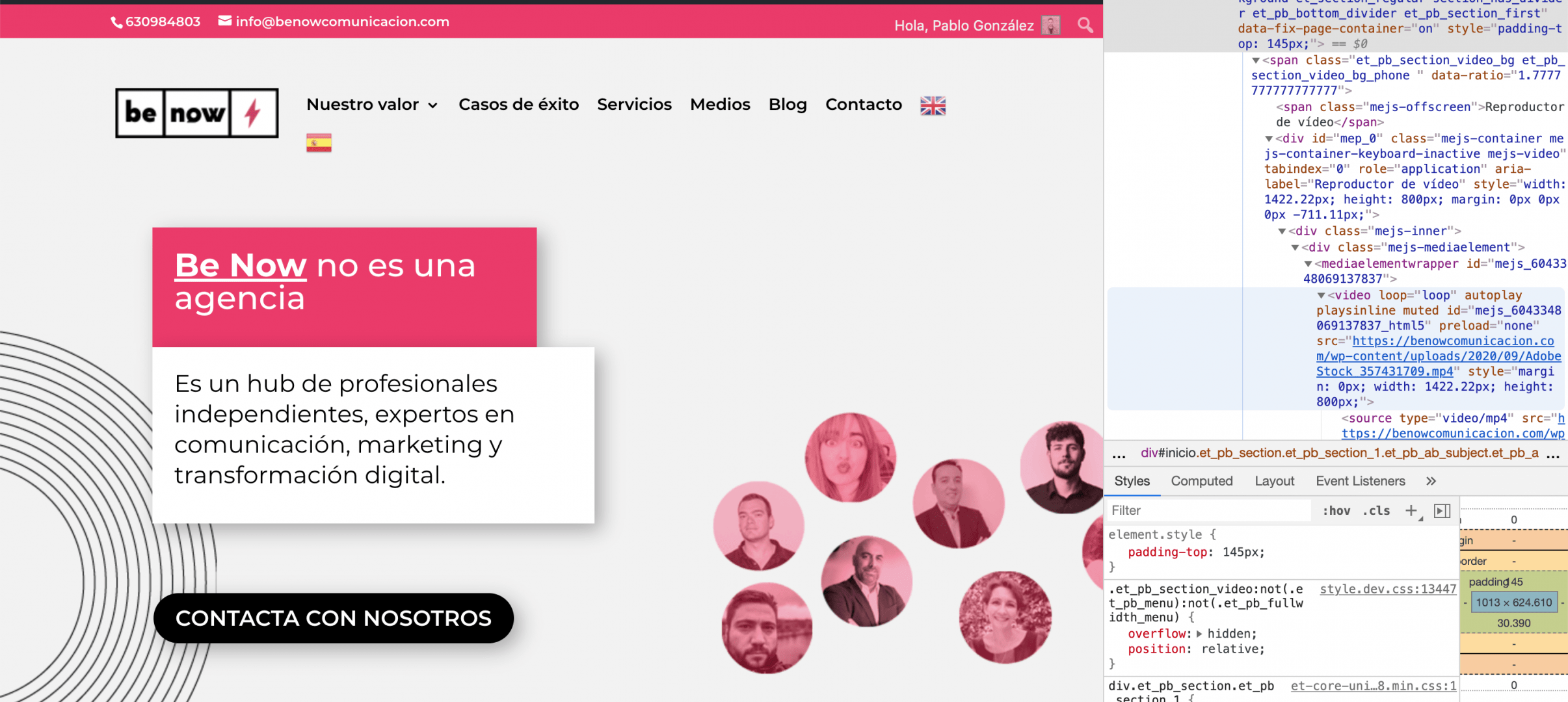Screen dimensions: 1568x702
Task: Open Medios menu item
Action: 720,105
